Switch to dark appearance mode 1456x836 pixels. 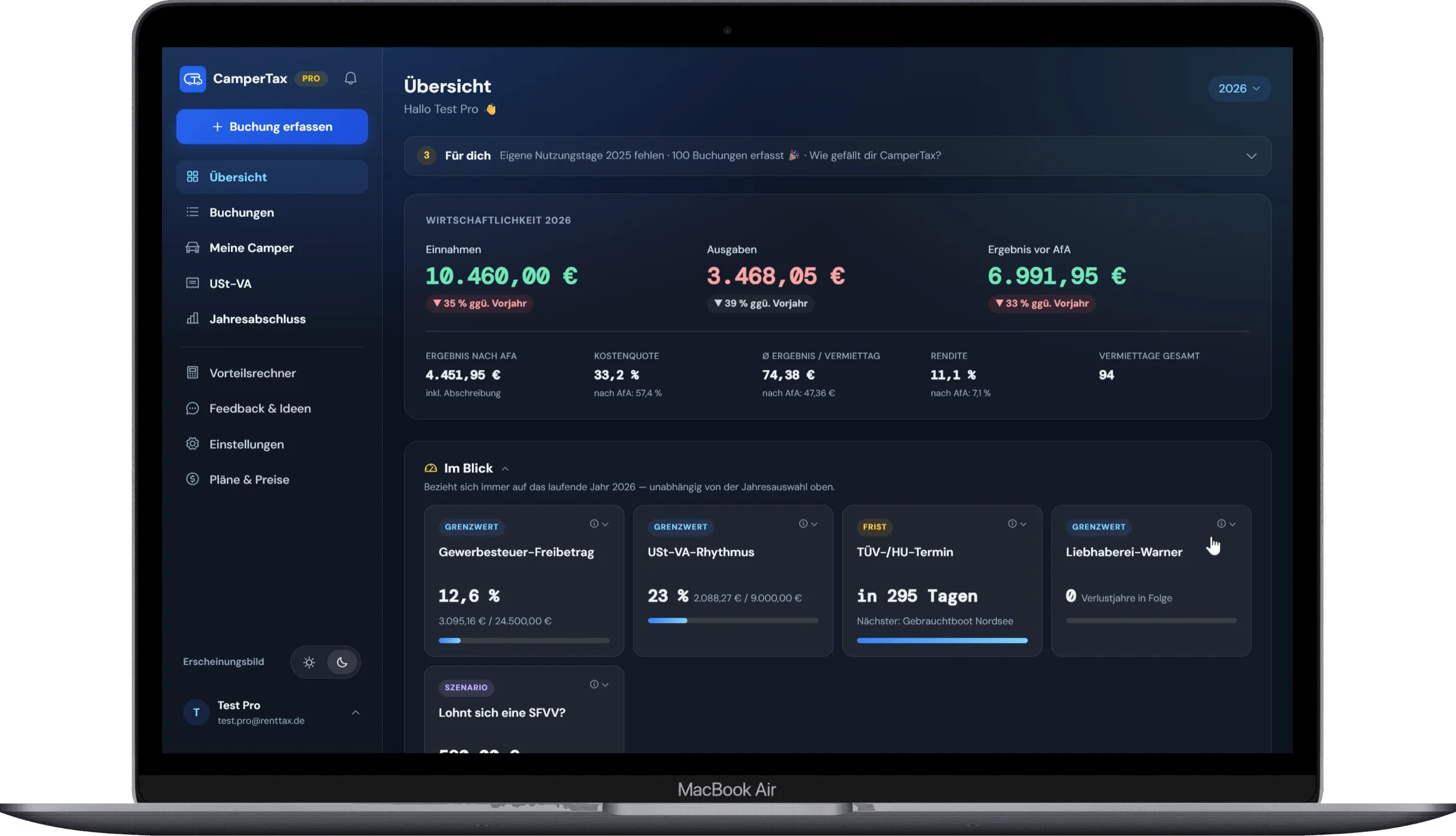pos(342,662)
